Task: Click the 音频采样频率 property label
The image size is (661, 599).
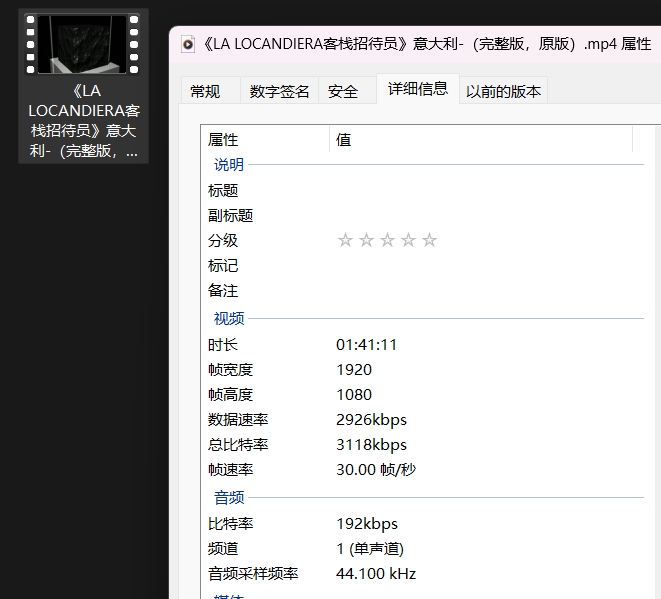Action: click(253, 574)
